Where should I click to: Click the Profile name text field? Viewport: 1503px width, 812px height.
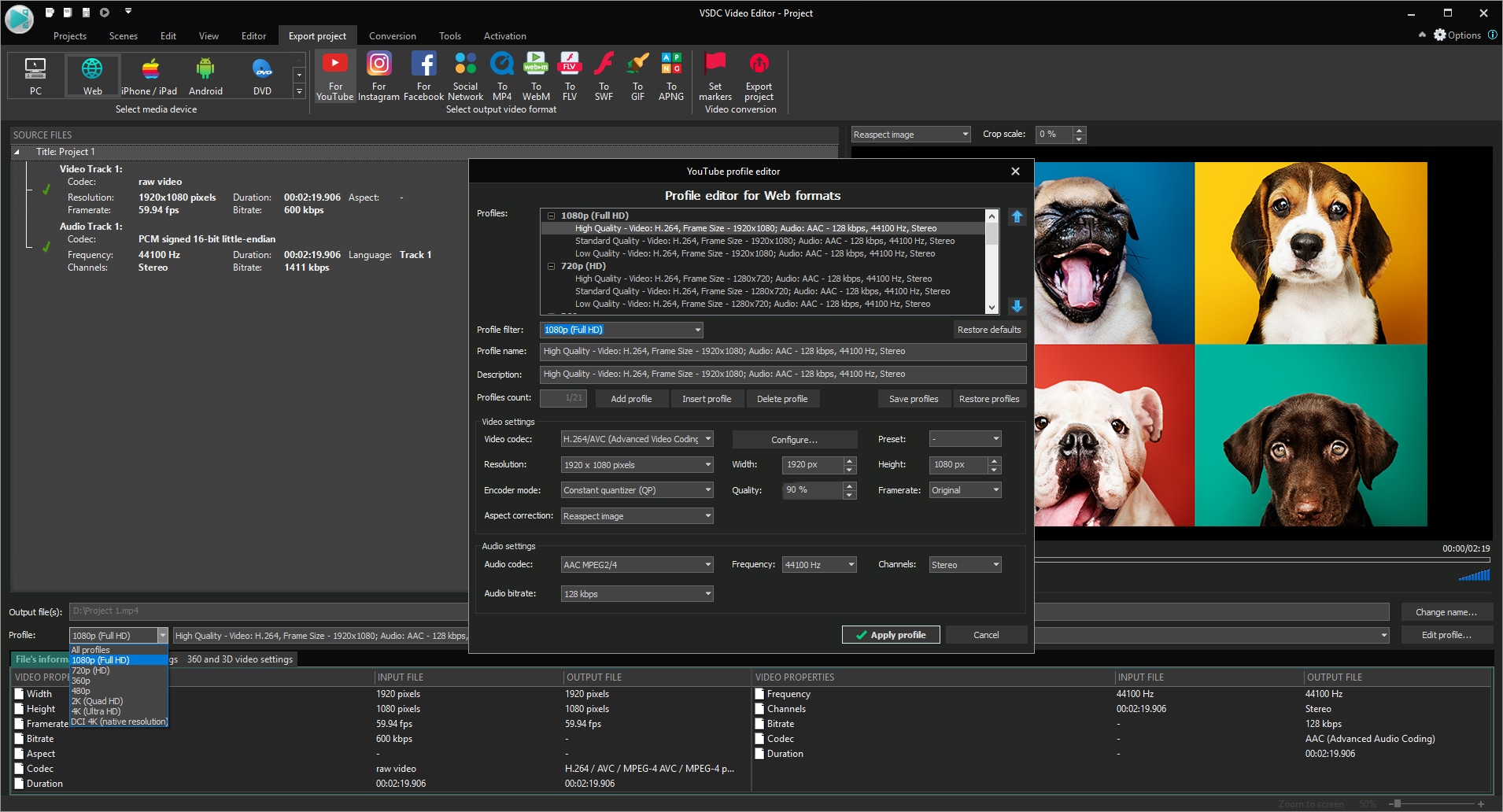click(x=782, y=352)
